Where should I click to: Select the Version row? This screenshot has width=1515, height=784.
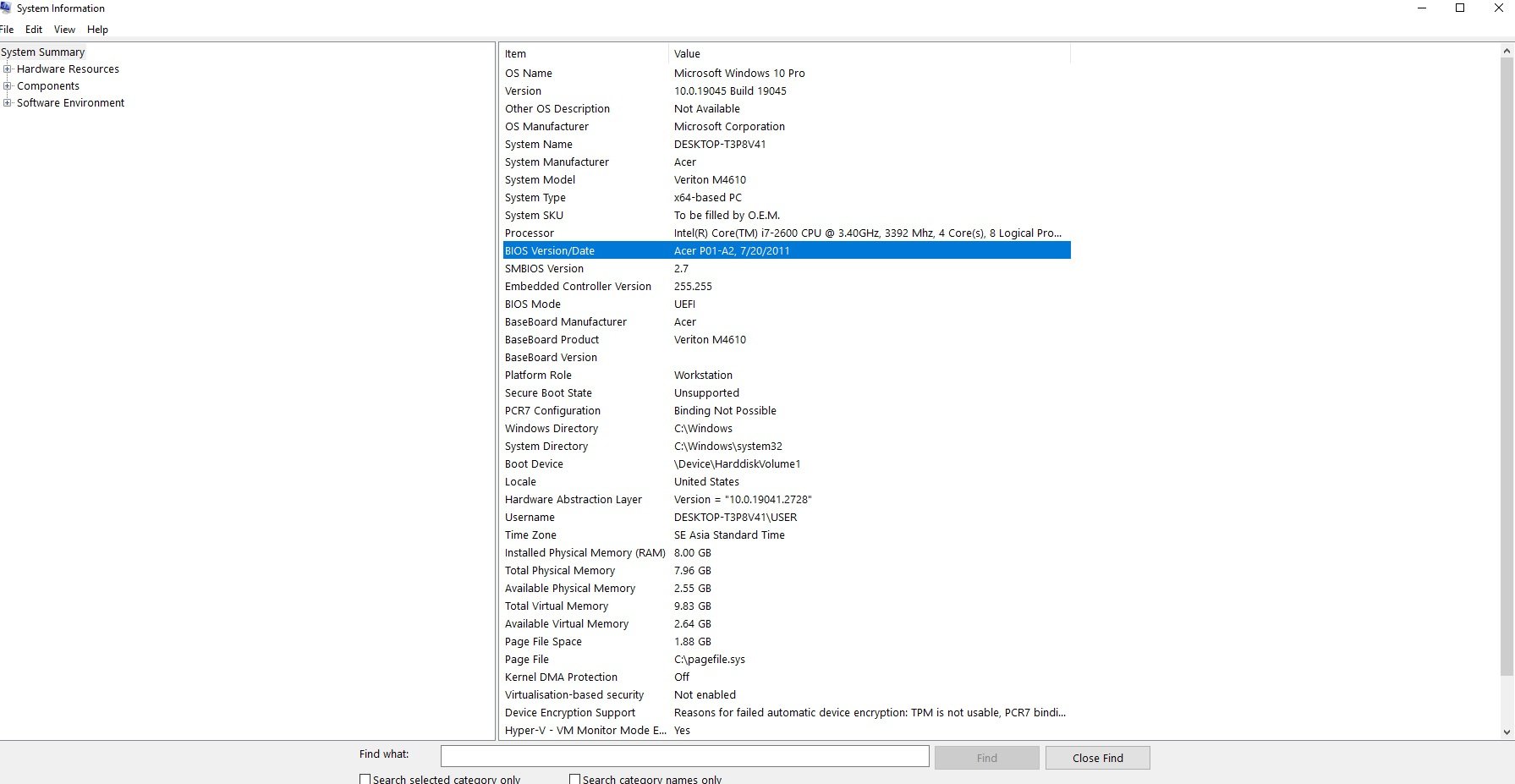pos(787,91)
